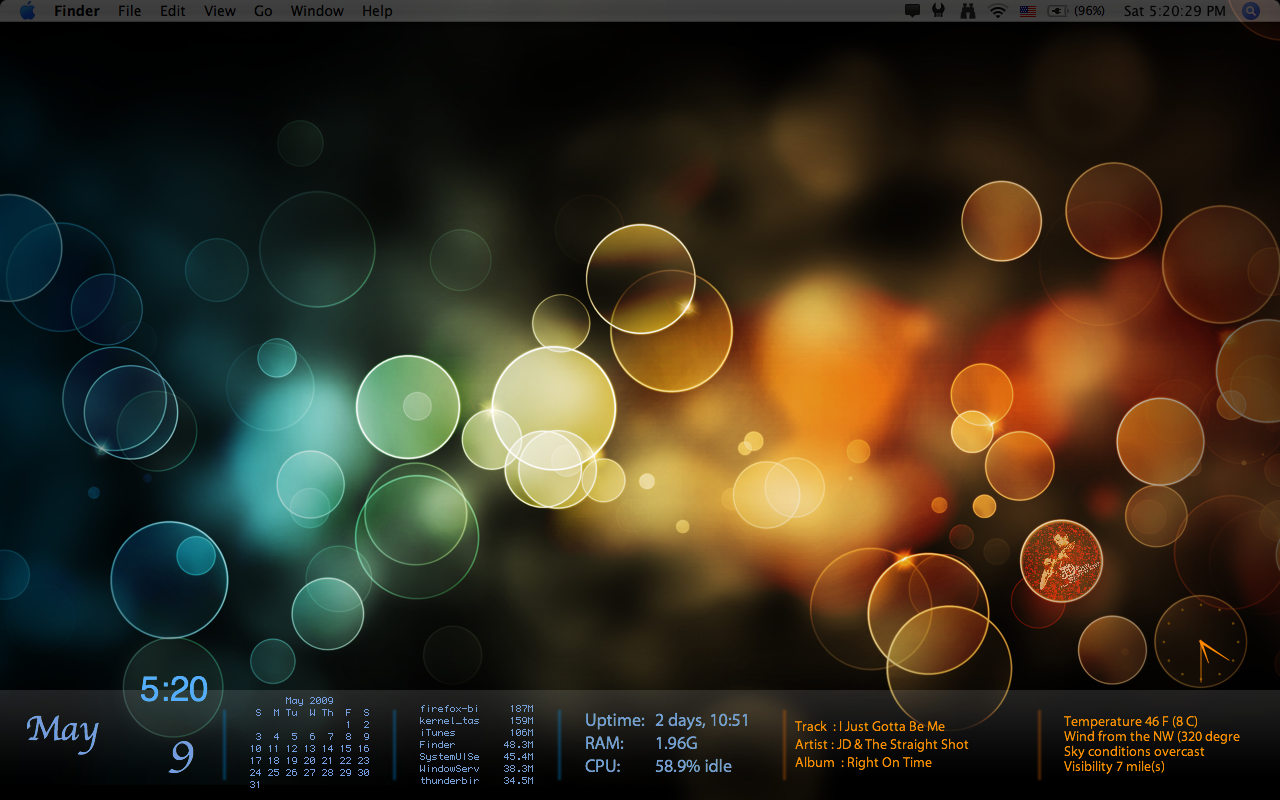The height and width of the screenshot is (800, 1280).
Task: Click the RAM 1.96G value
Action: click(x=676, y=743)
